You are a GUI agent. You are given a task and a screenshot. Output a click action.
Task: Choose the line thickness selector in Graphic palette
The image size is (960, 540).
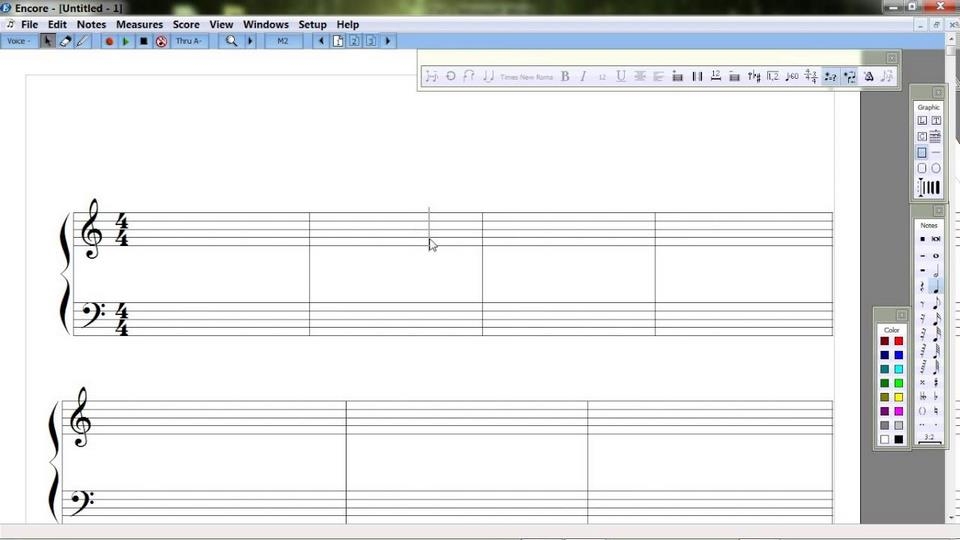tap(929, 187)
